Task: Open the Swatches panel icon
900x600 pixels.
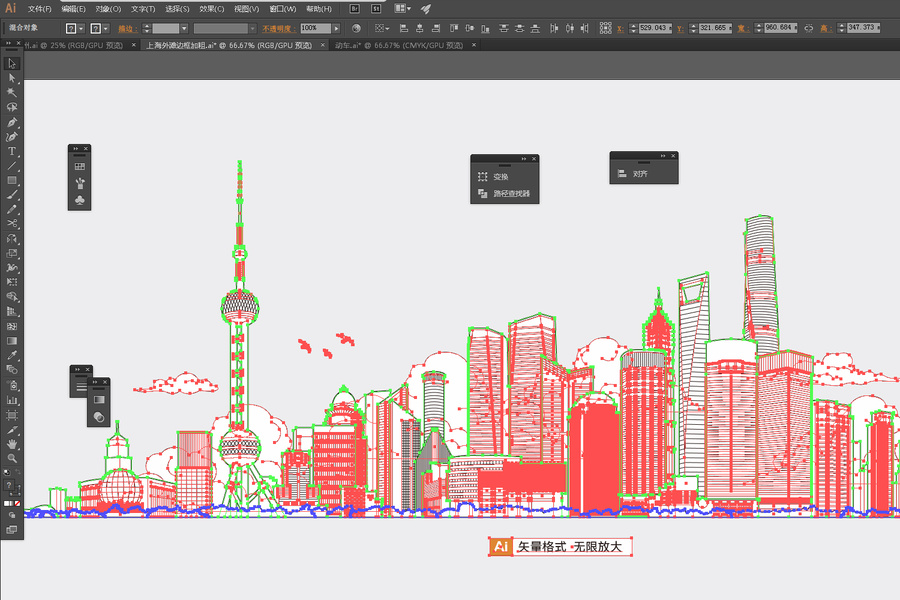Action: tap(79, 167)
